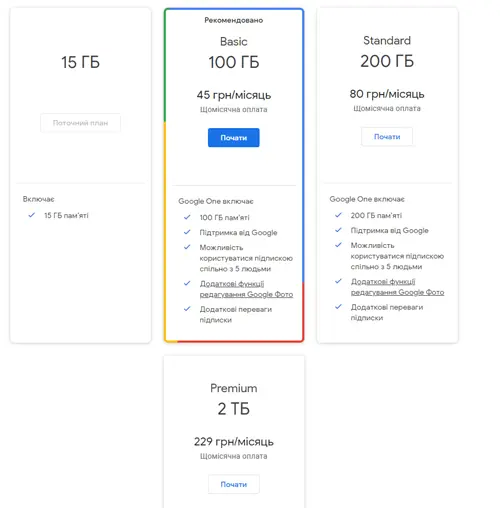
Task: Click Basic's Підтримка від Google checkmark
Action: pos(187,232)
